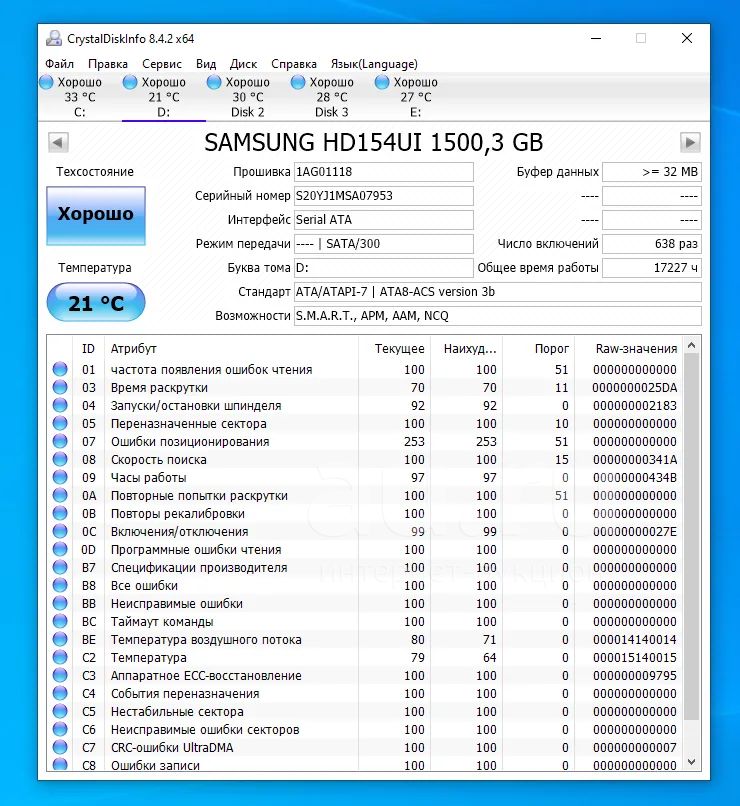740x806 pixels.
Task: Click status icon for C5 Нестабильные сектора
Action: 60,711
